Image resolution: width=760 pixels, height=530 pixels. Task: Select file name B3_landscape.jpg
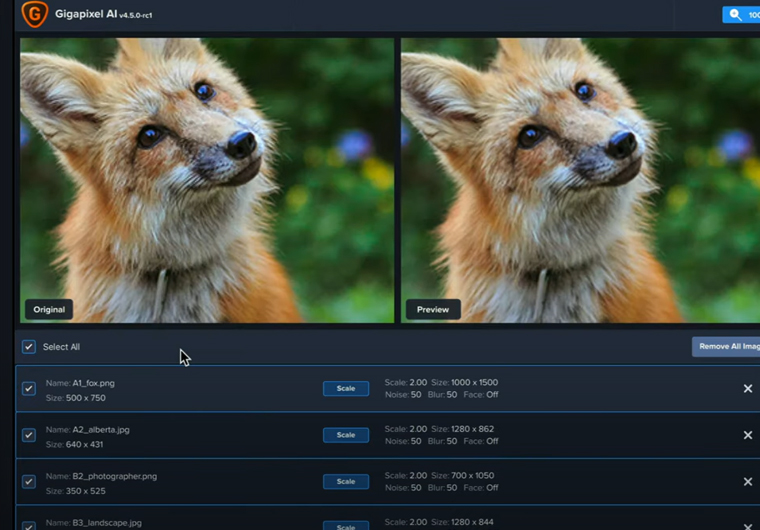tap(107, 523)
